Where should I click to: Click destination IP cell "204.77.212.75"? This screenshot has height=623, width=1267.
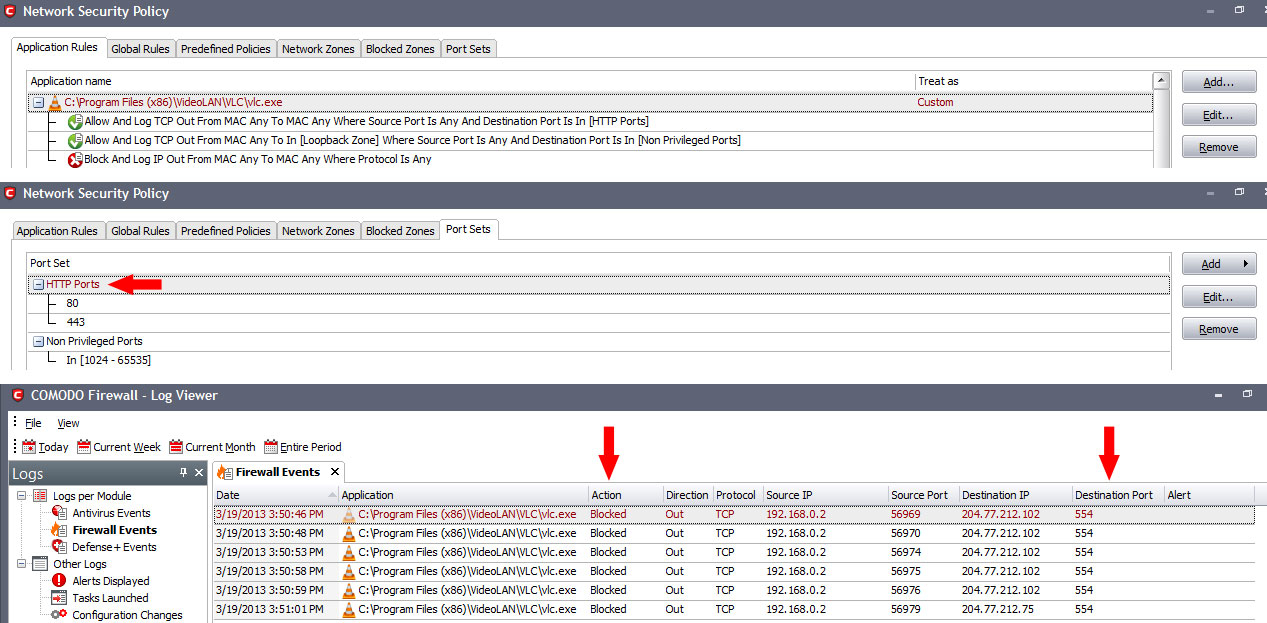tap(998, 609)
